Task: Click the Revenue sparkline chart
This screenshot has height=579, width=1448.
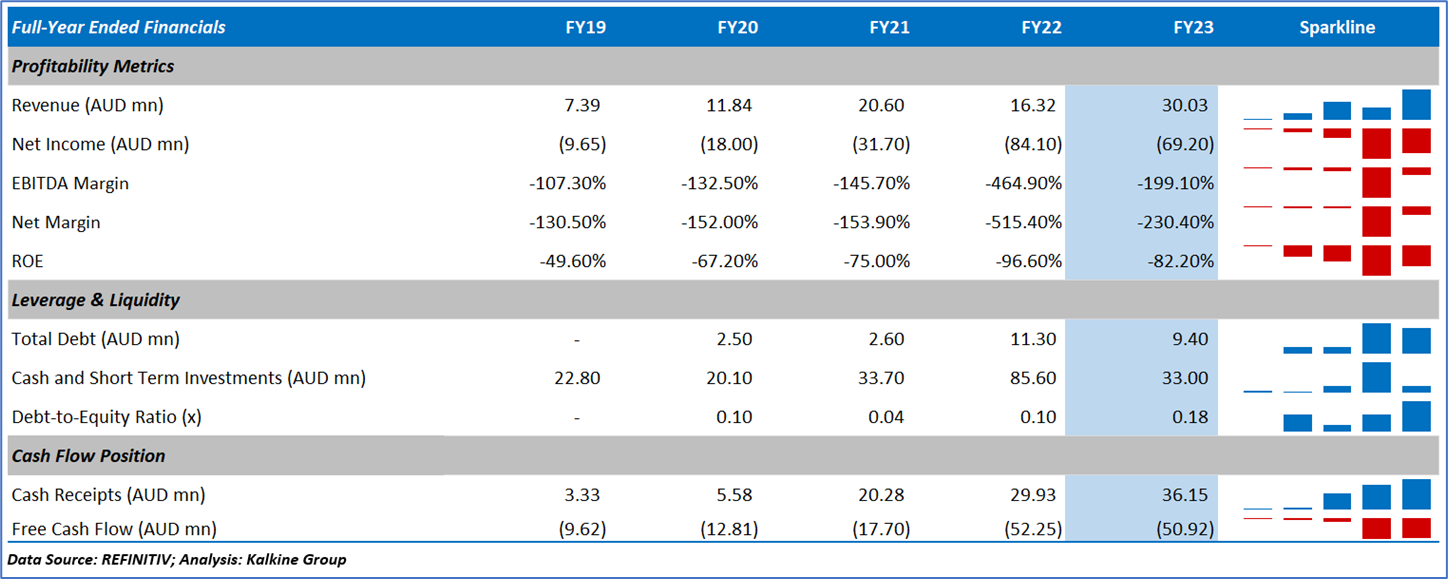Action: click(1337, 105)
